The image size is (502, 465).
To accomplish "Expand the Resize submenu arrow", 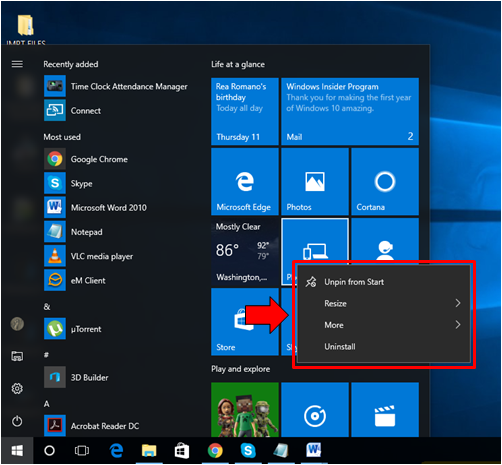I will tap(458, 303).
